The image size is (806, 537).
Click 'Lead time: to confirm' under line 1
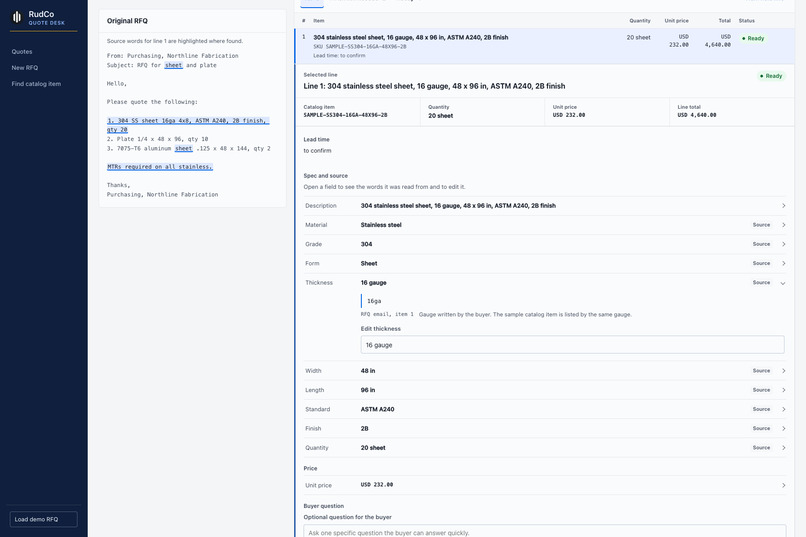click(339, 55)
